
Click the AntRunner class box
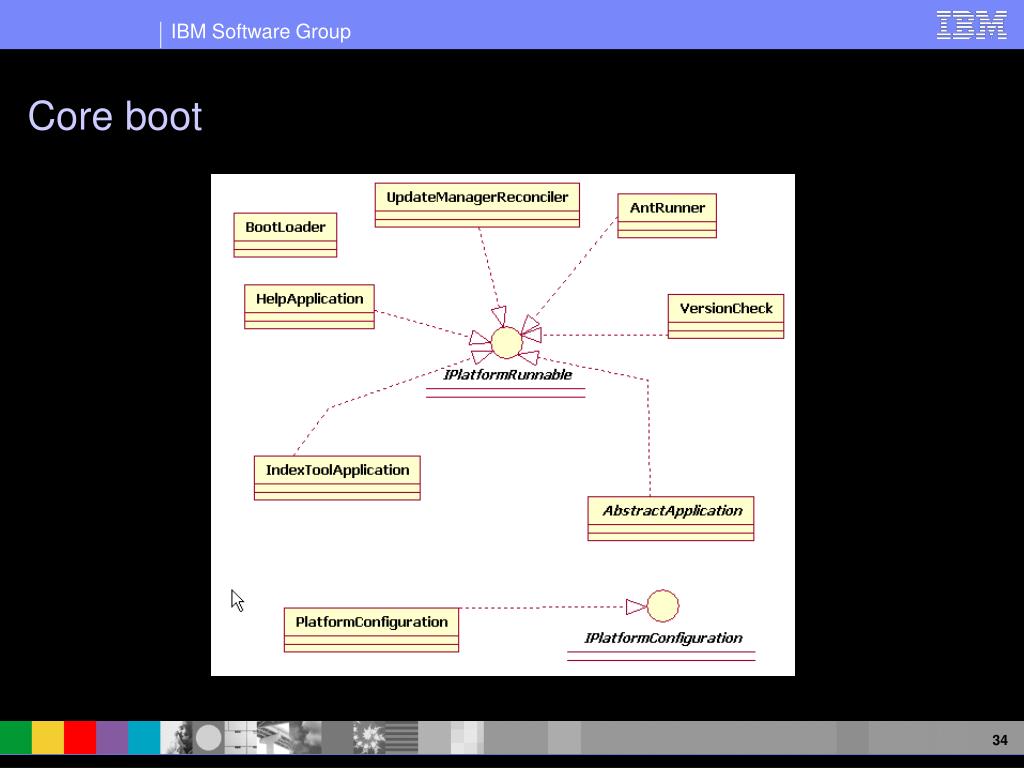pyautogui.click(x=667, y=216)
